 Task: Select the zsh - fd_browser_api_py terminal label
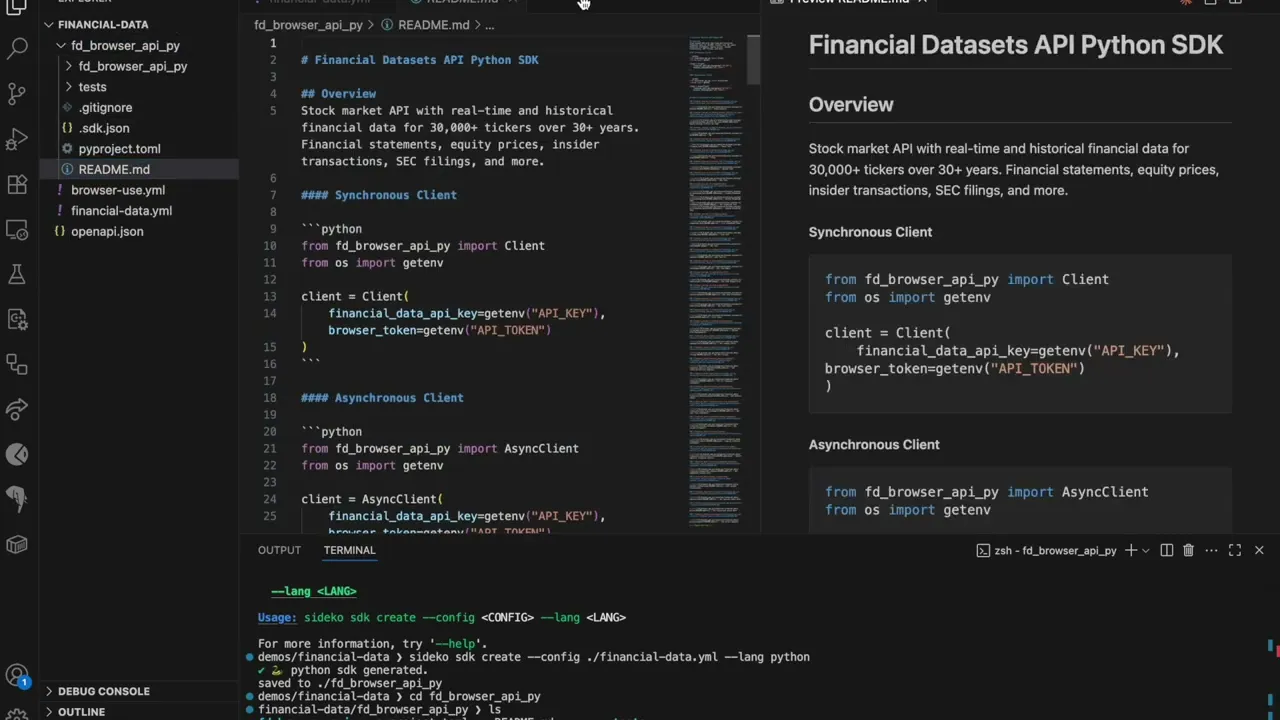point(1055,550)
